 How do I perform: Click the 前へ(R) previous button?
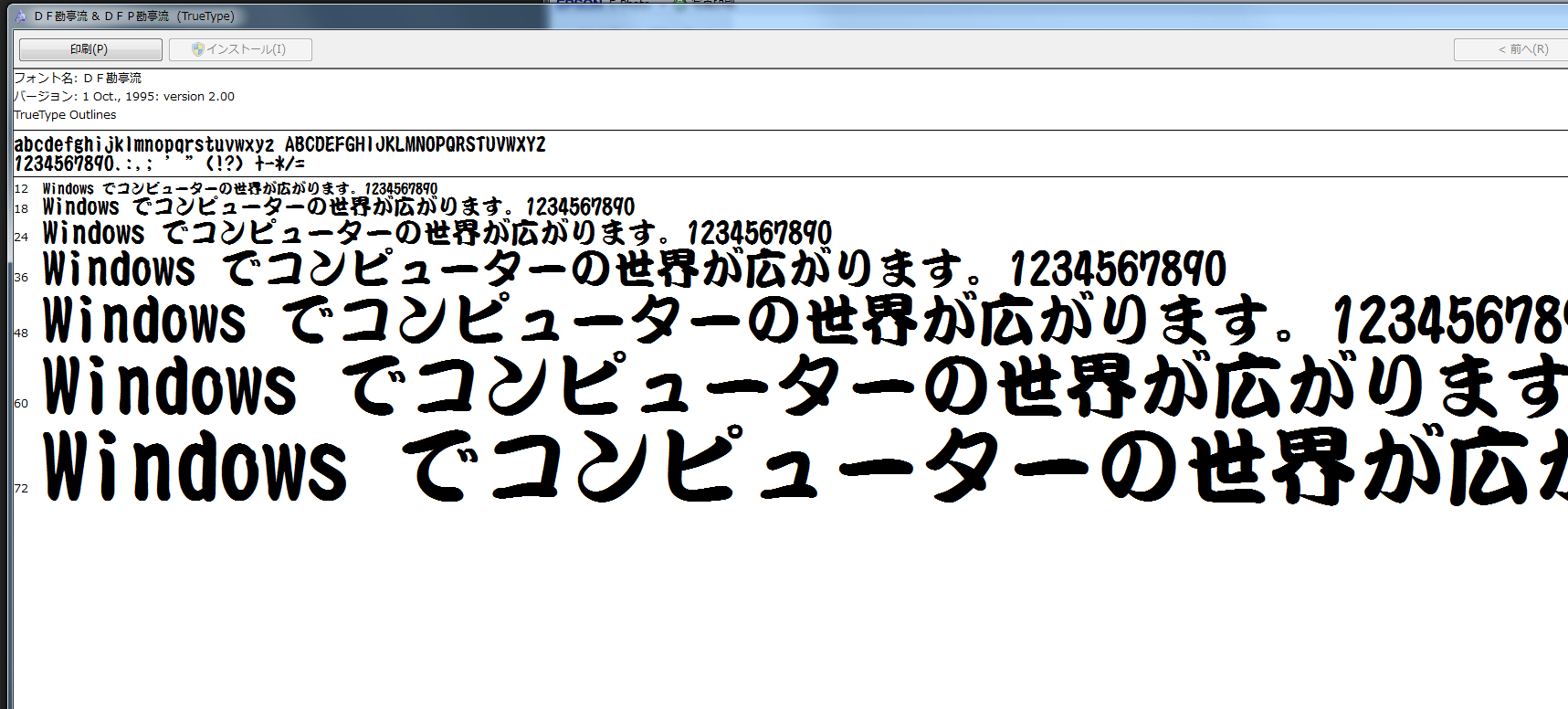click(x=1510, y=49)
